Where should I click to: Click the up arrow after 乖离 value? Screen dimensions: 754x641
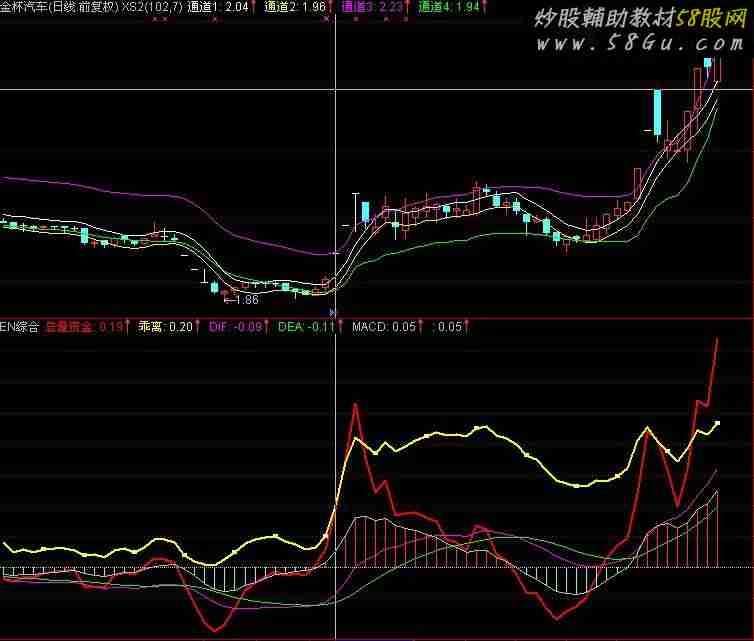[x=199, y=326]
